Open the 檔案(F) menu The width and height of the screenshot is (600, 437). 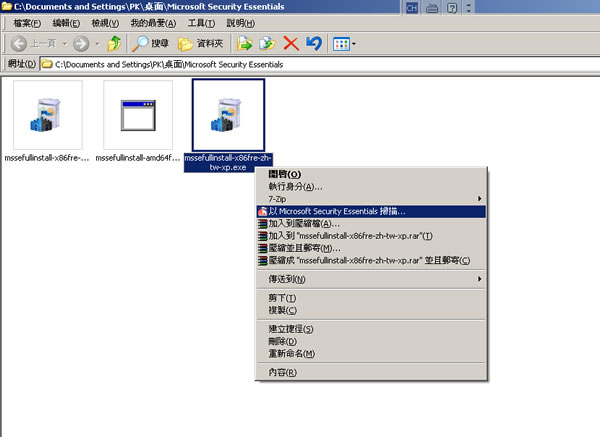[x=27, y=23]
